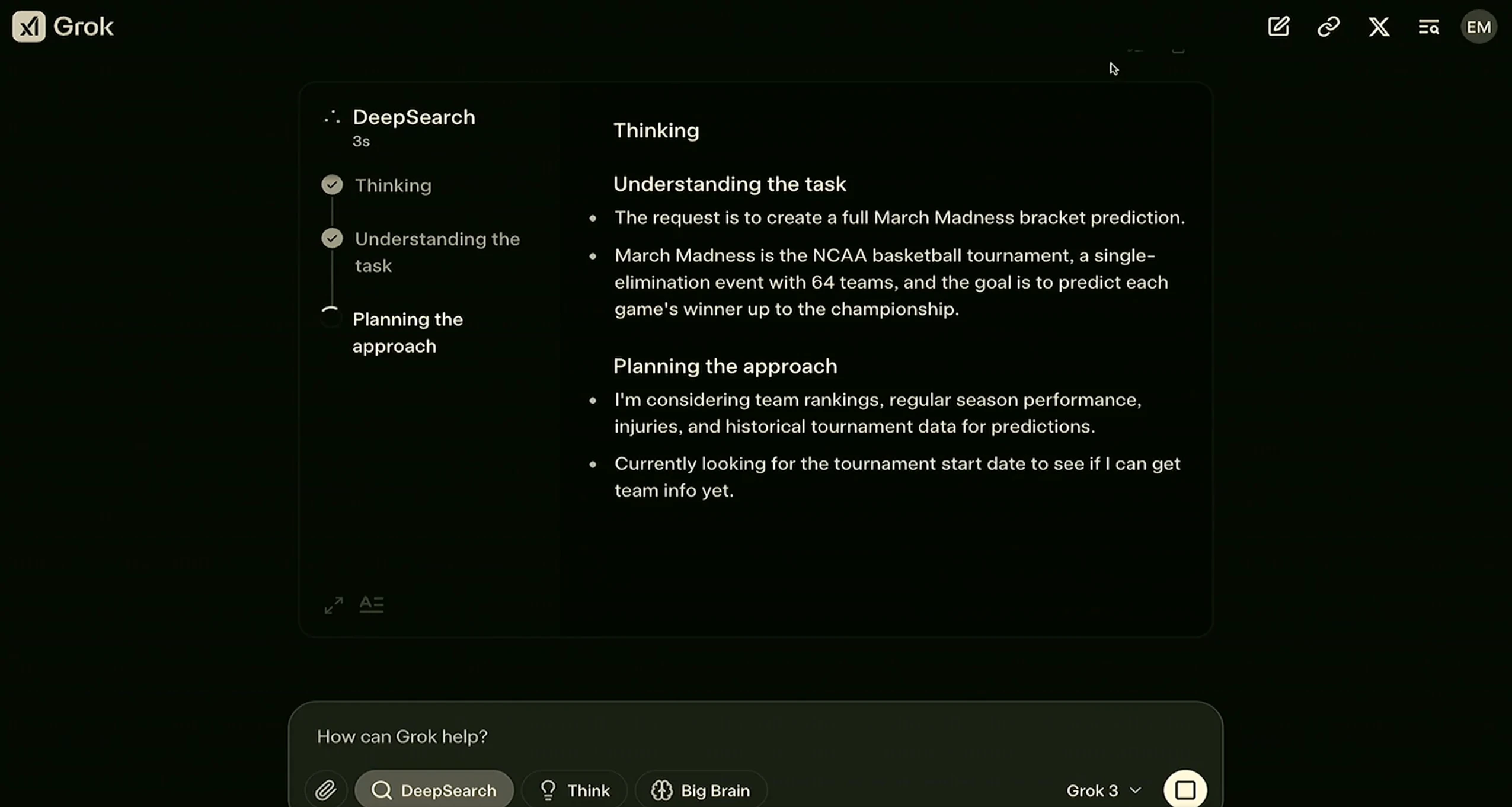Select Understanding the task step

tap(437, 252)
